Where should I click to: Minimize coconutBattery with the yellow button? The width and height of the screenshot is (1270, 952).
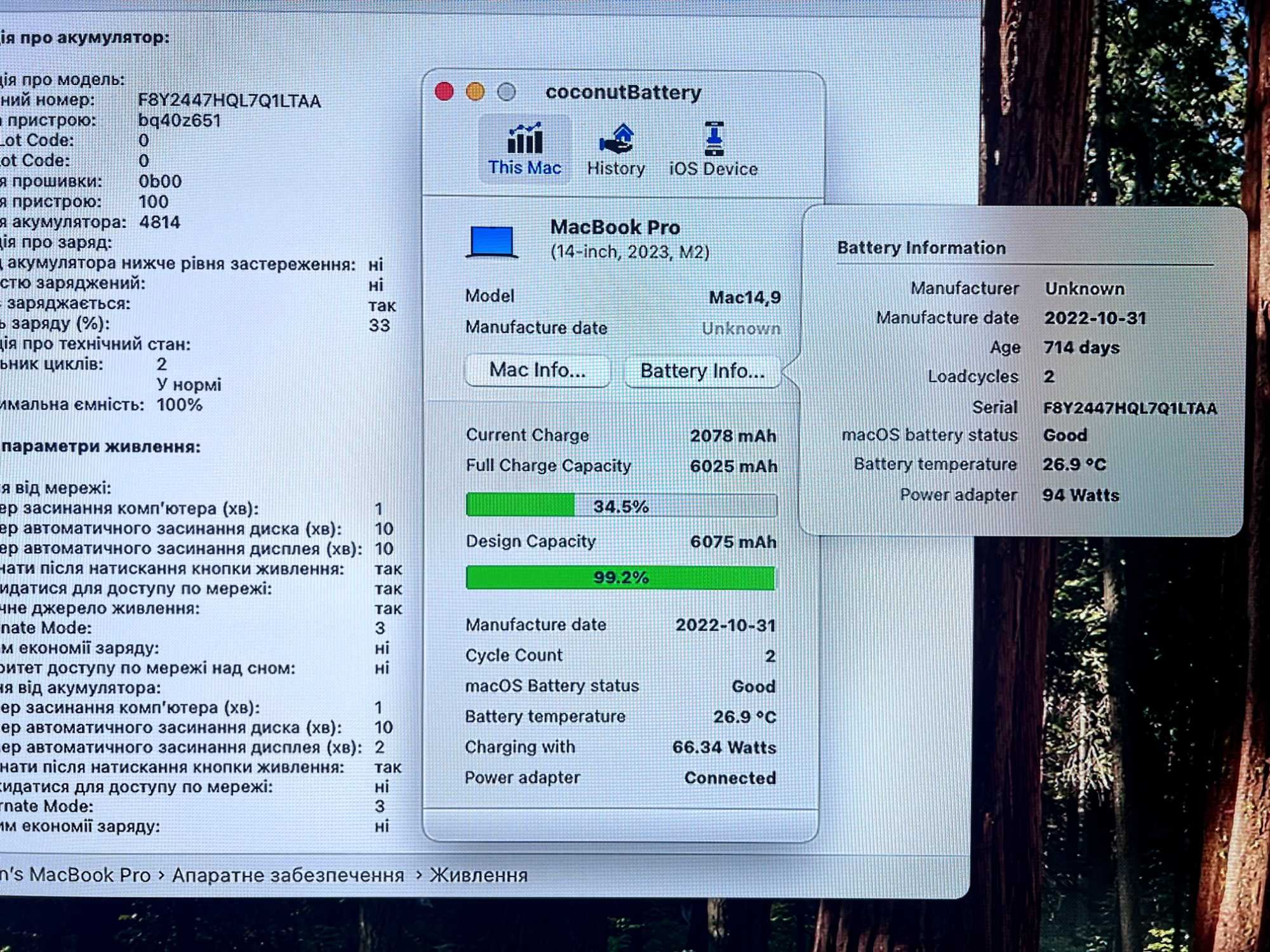point(475,92)
